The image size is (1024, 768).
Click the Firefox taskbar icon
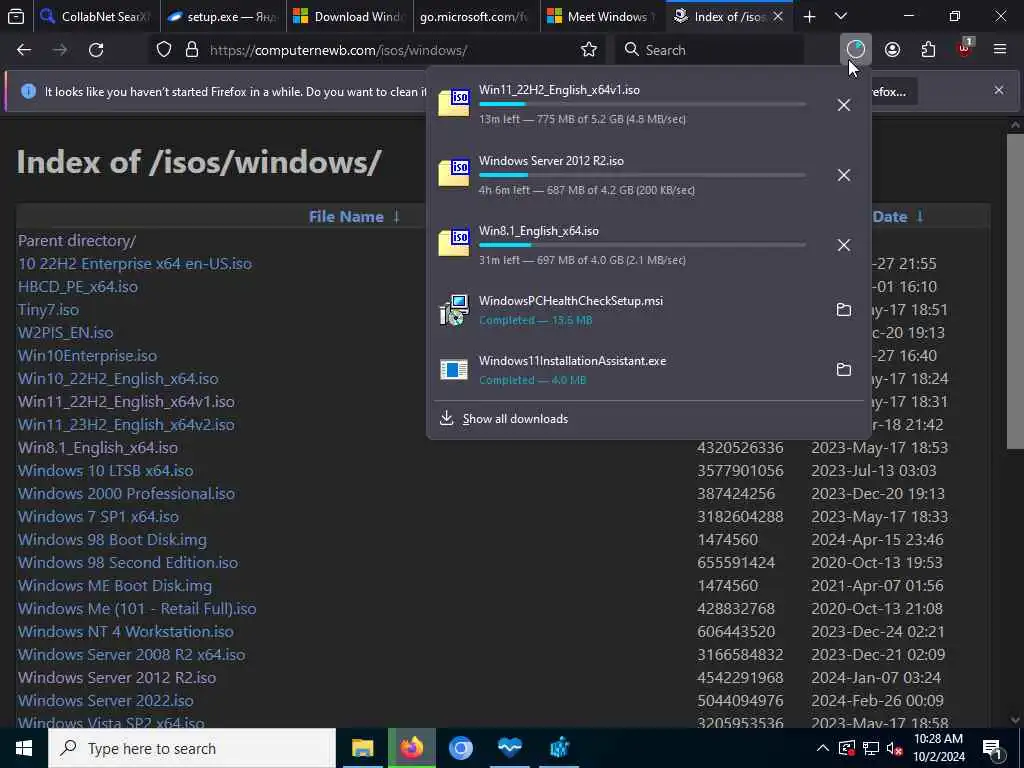(411, 748)
